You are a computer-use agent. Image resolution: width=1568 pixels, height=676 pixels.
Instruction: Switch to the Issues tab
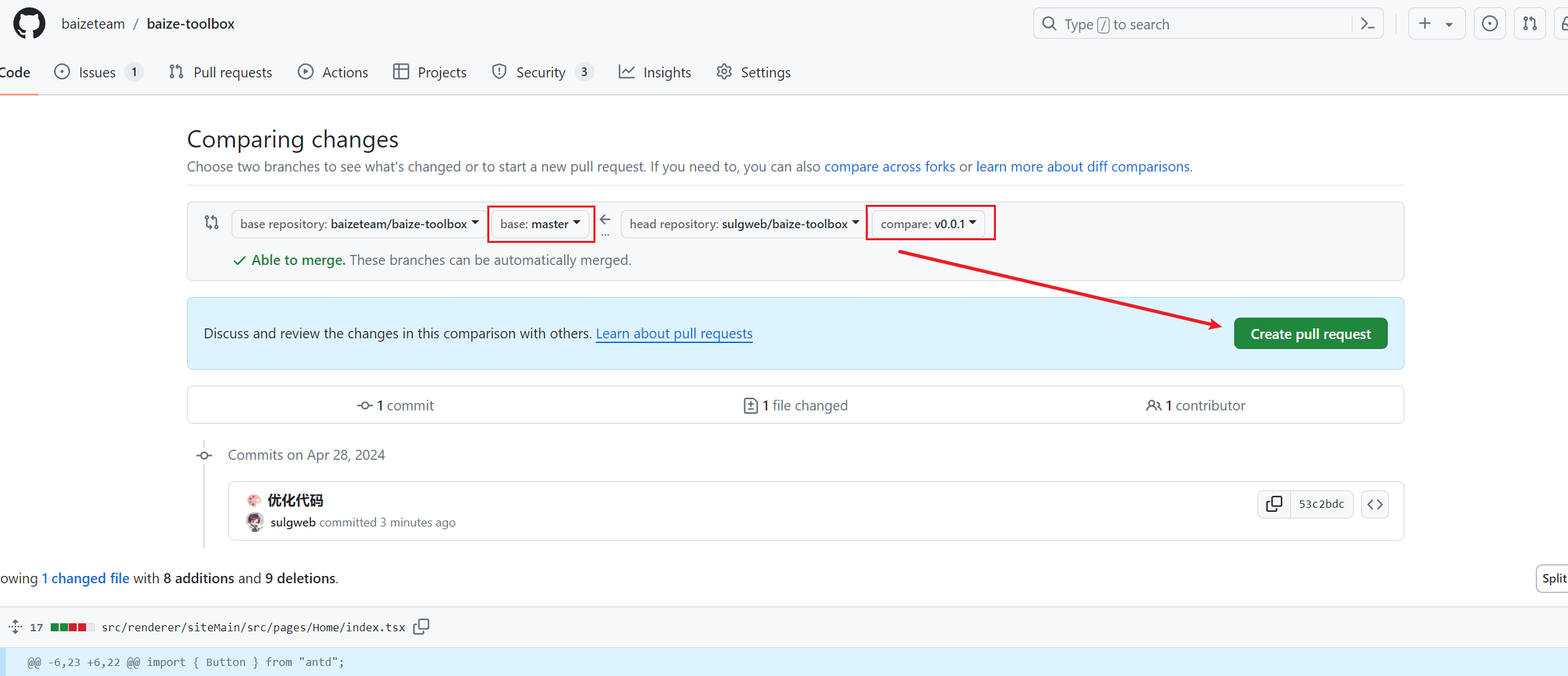pos(98,72)
